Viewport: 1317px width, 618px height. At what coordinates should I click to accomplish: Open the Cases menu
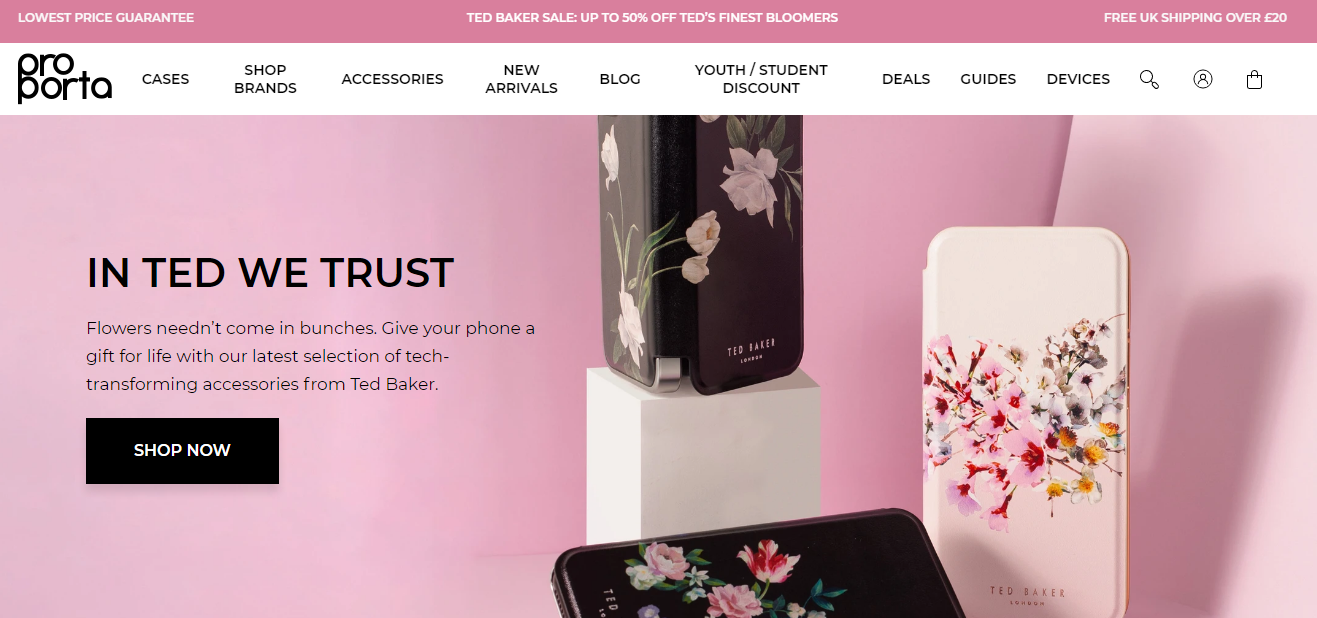pyautogui.click(x=165, y=79)
